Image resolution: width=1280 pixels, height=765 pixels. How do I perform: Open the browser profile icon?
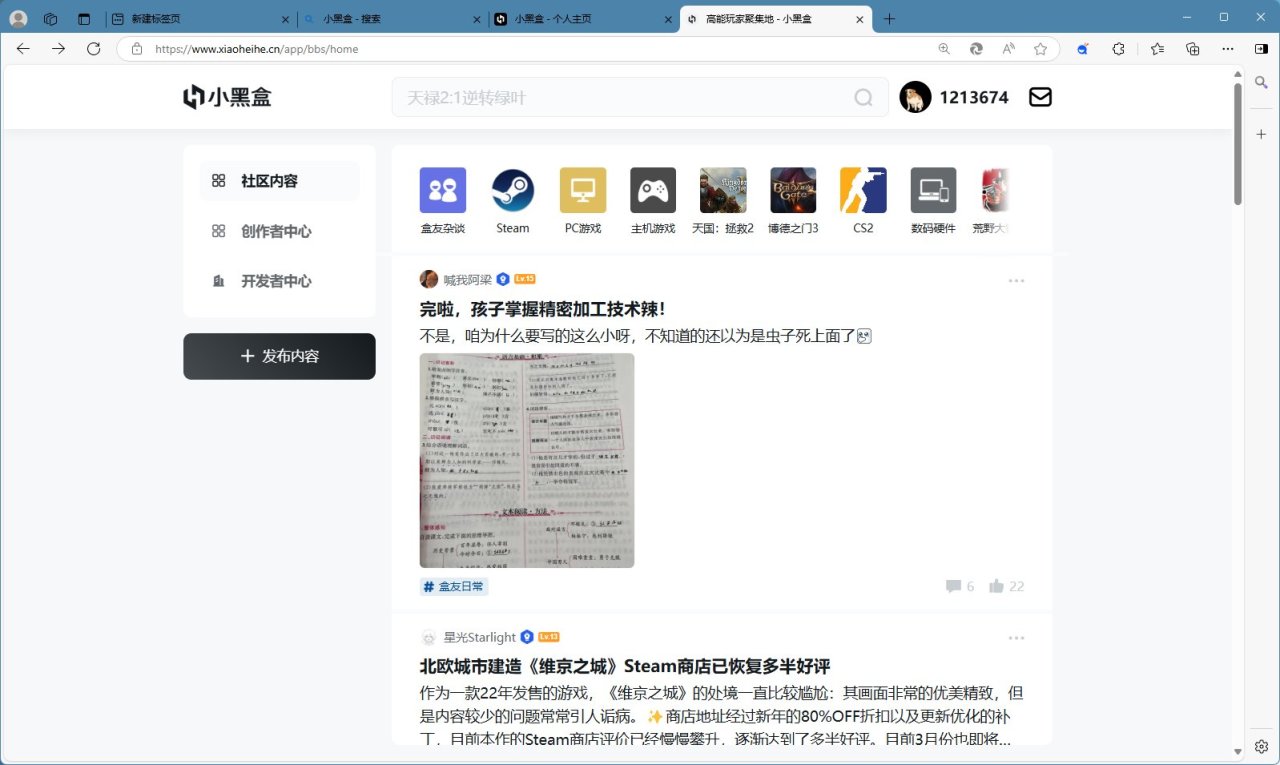pos(18,19)
